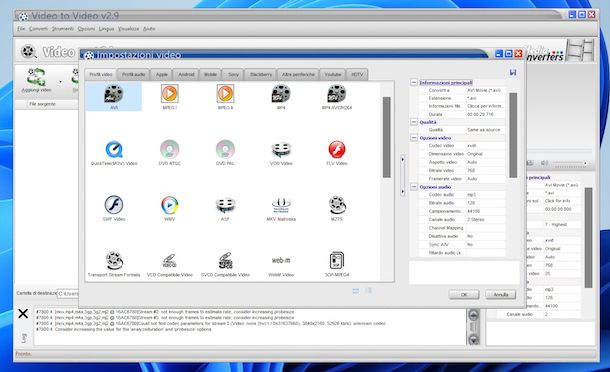Screen dimensions: 610x372
Task: Click the upper panel splitter arrow
Action: point(403,159)
